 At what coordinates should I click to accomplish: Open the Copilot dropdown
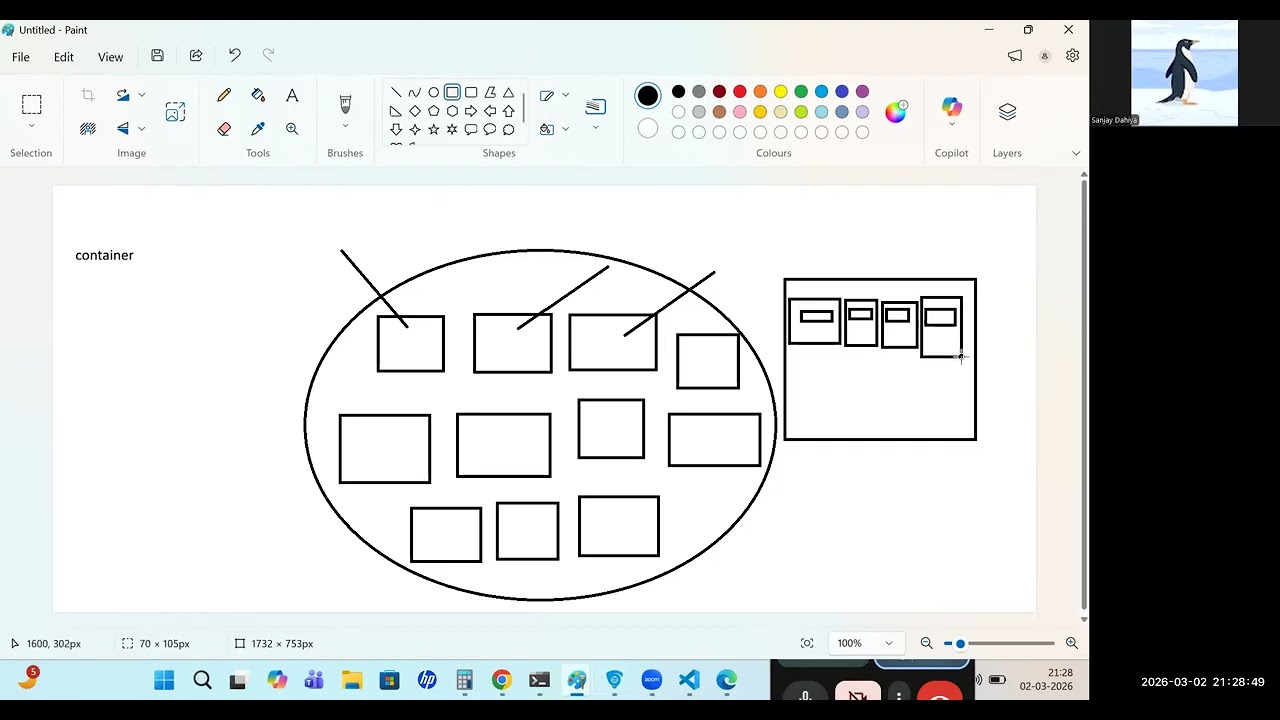(951, 125)
